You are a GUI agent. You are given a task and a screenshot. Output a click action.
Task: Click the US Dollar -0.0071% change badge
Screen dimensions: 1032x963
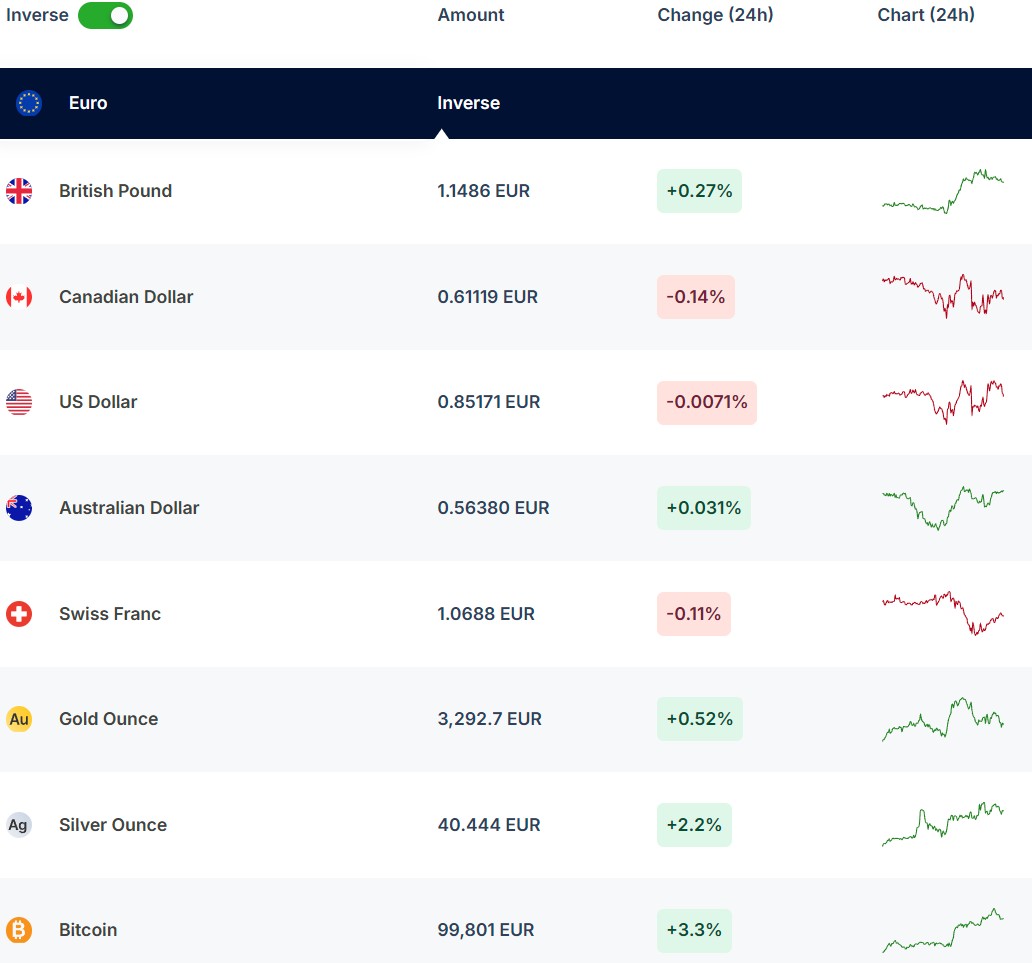tap(707, 402)
